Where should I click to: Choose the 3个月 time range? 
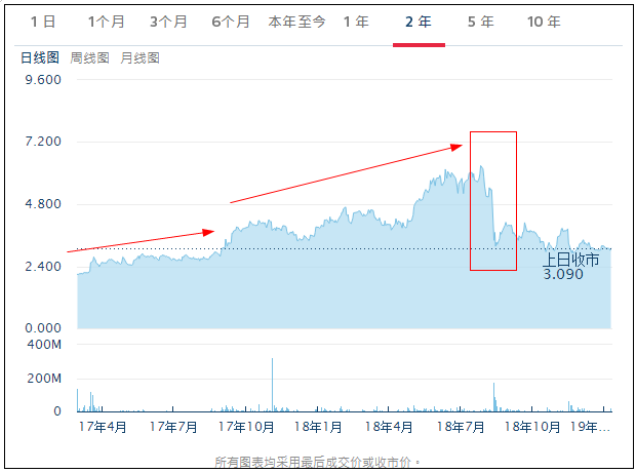pos(168,22)
